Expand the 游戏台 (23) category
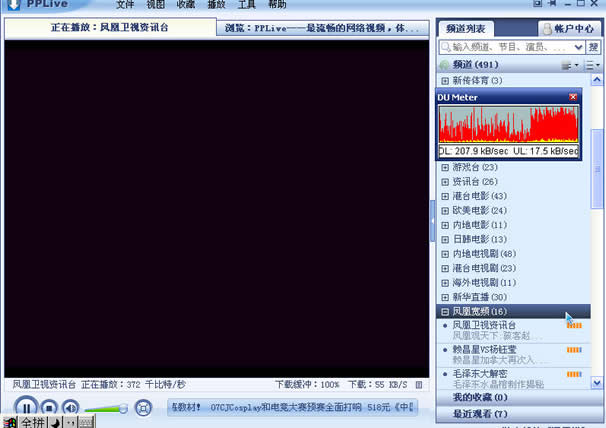 pyautogui.click(x=445, y=167)
